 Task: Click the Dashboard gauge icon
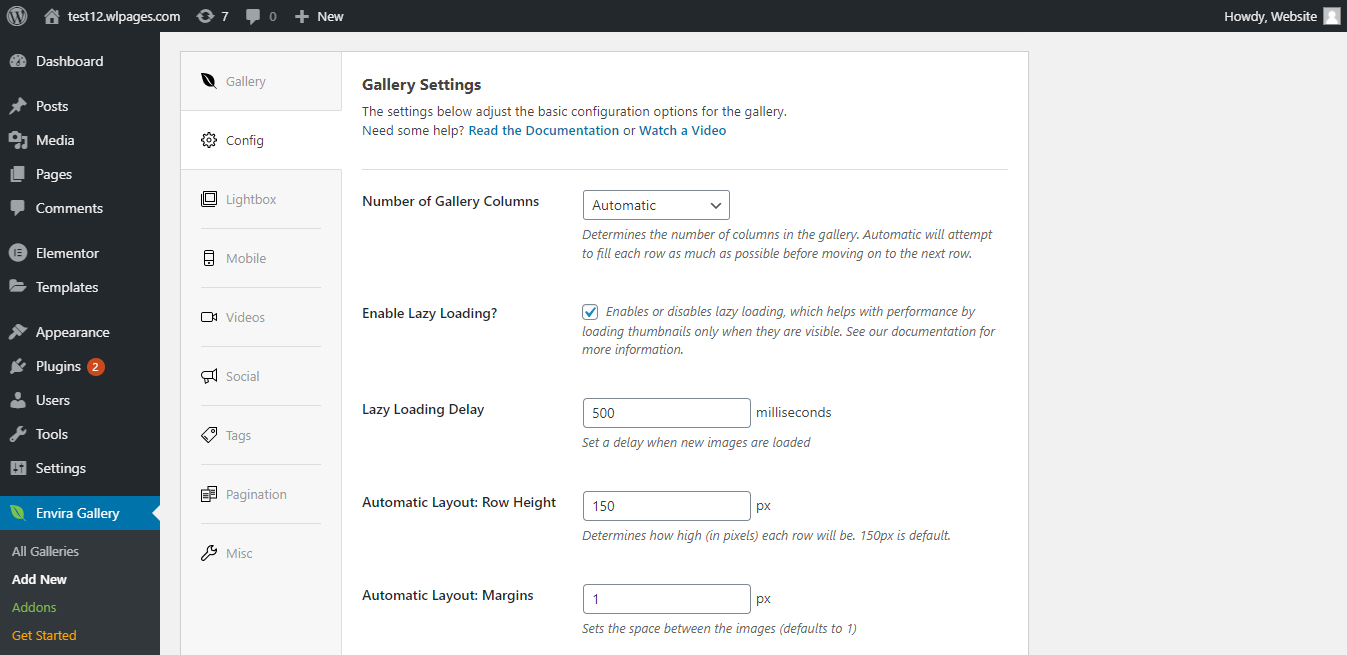[18, 61]
